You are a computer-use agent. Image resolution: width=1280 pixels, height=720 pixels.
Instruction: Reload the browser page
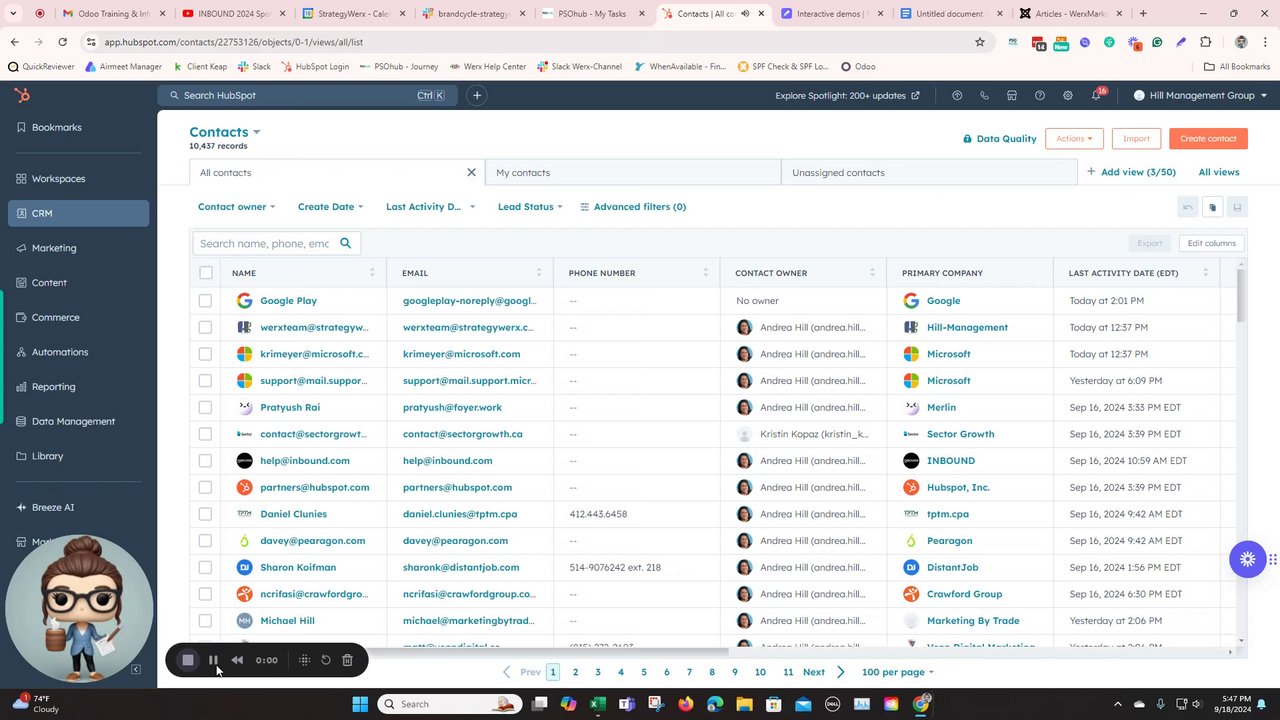click(x=62, y=42)
